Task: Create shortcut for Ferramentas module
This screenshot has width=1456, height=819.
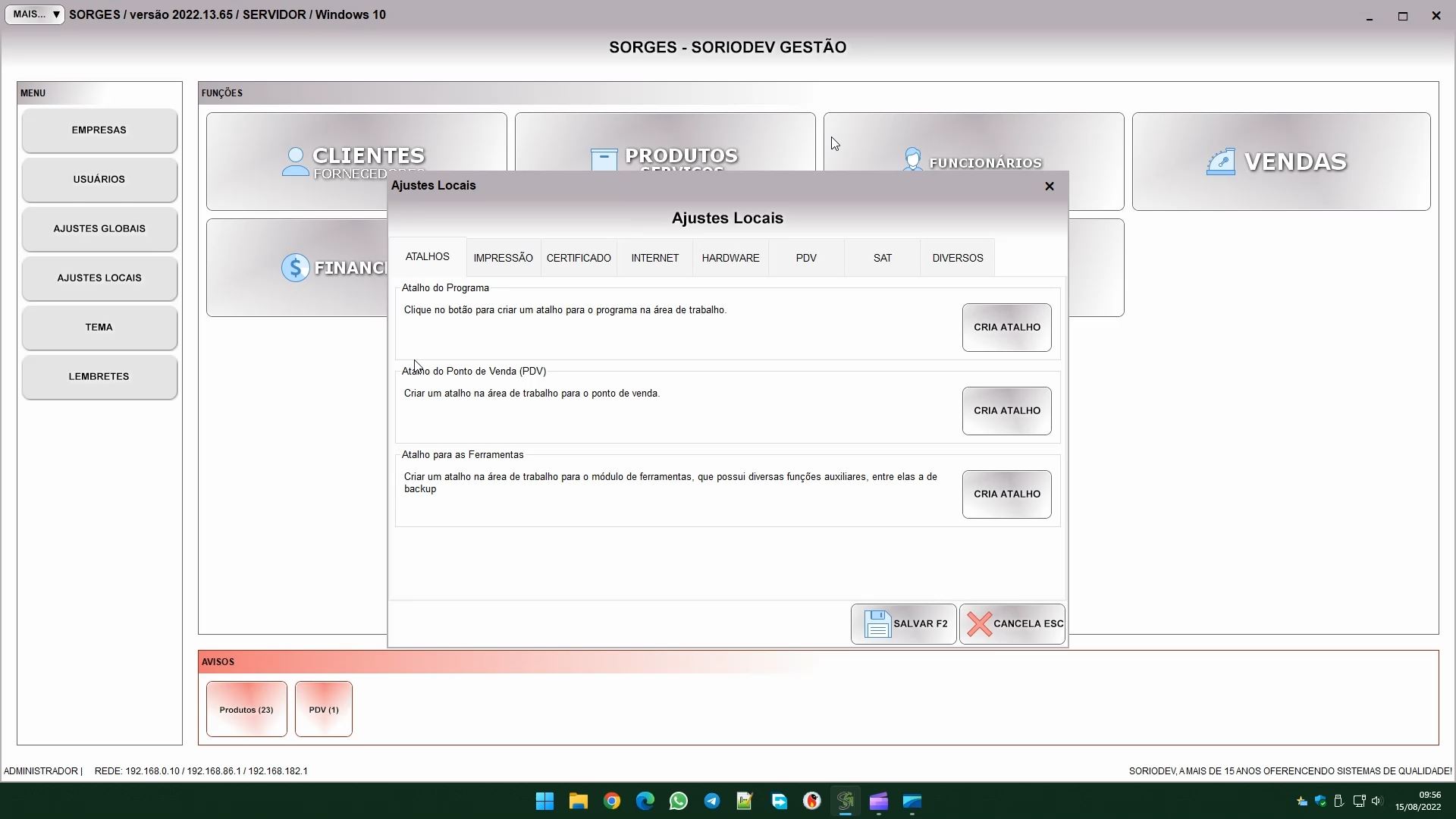Action: [1006, 494]
